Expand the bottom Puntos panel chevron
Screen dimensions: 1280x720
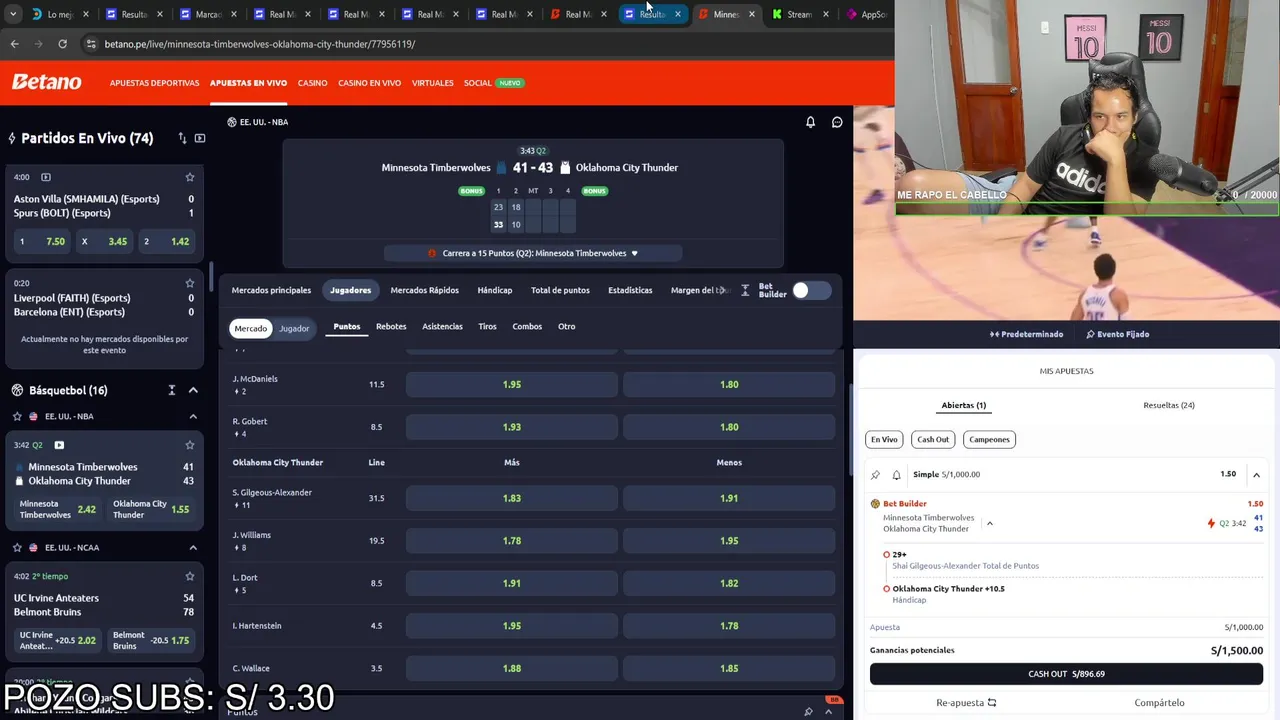coord(828,711)
